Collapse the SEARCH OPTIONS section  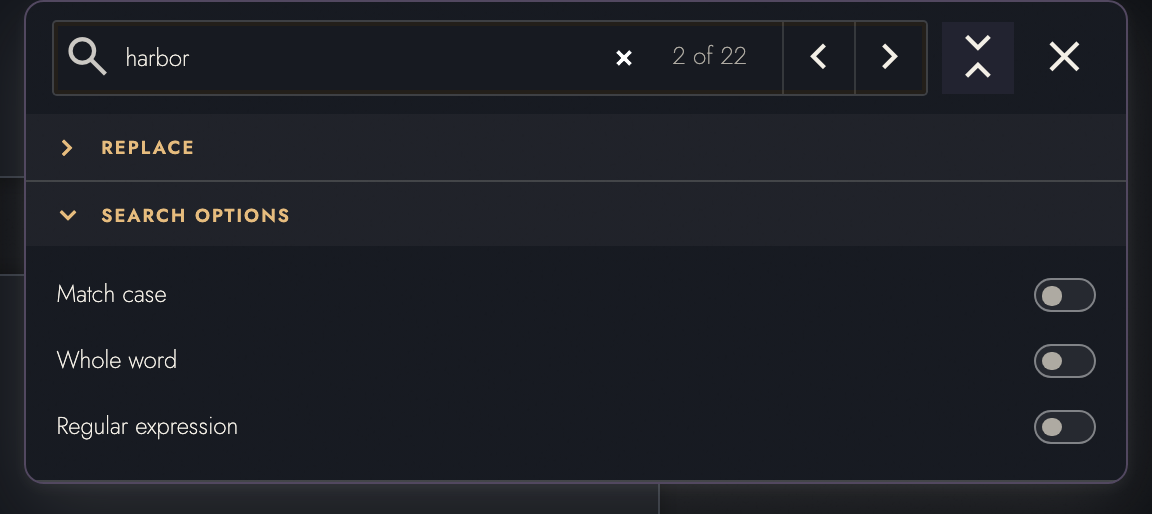195,216
